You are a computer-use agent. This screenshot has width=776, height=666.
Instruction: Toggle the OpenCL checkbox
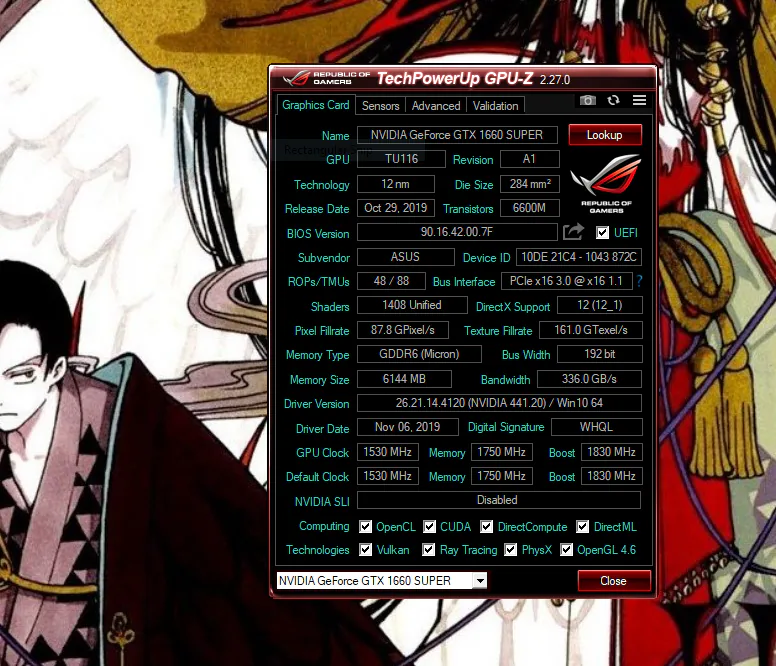[x=365, y=526]
